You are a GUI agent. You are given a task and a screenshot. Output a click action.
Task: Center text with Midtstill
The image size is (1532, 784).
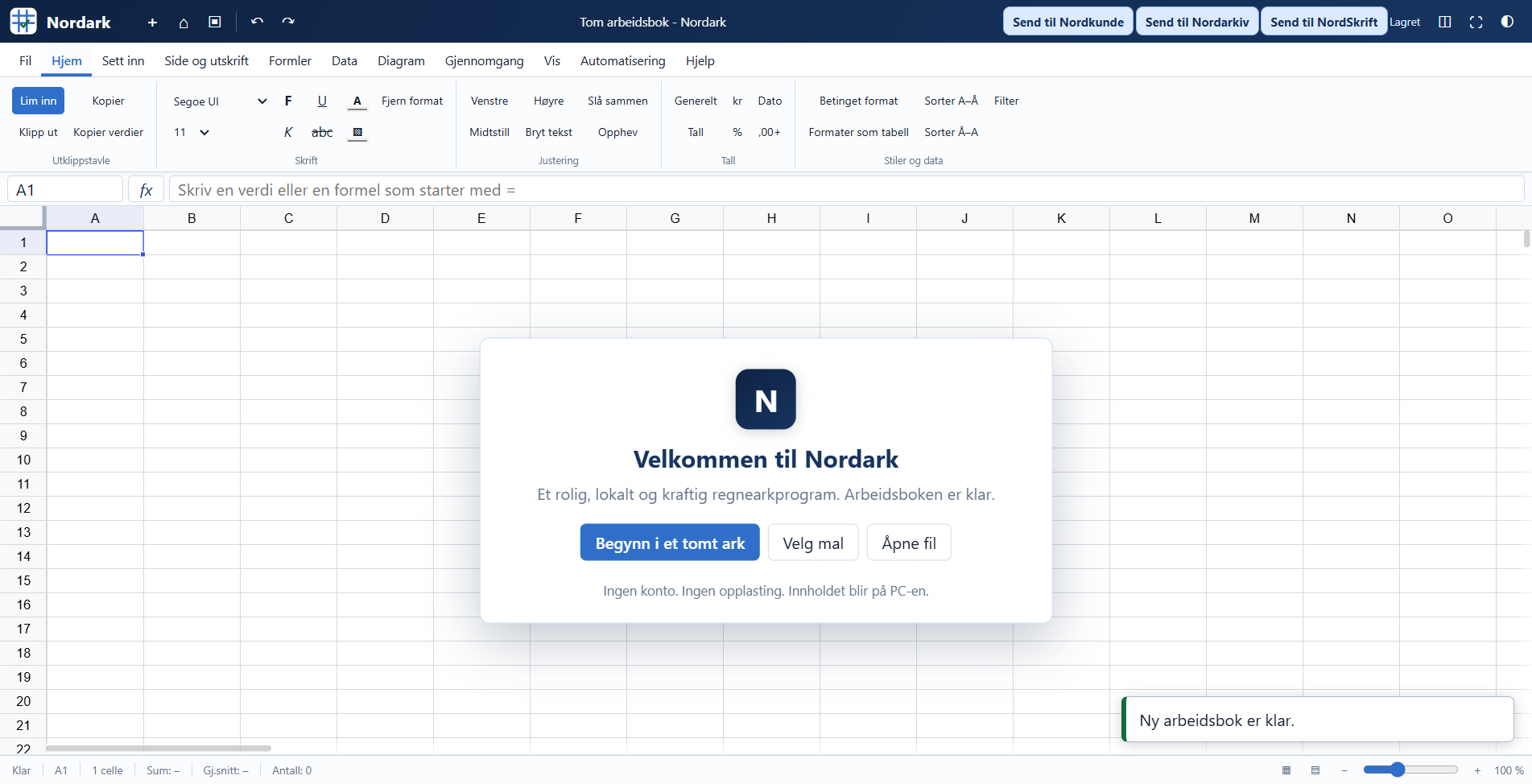tap(489, 132)
